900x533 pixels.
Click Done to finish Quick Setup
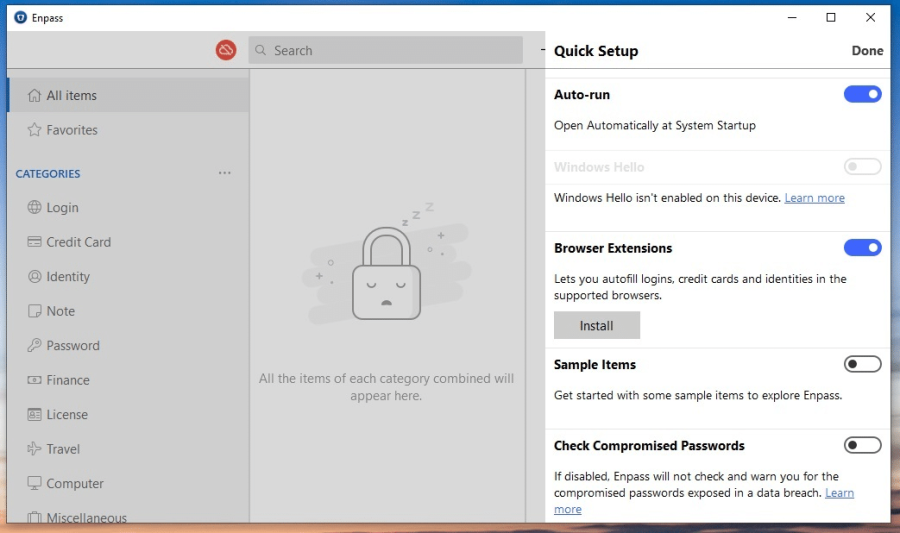coord(867,50)
